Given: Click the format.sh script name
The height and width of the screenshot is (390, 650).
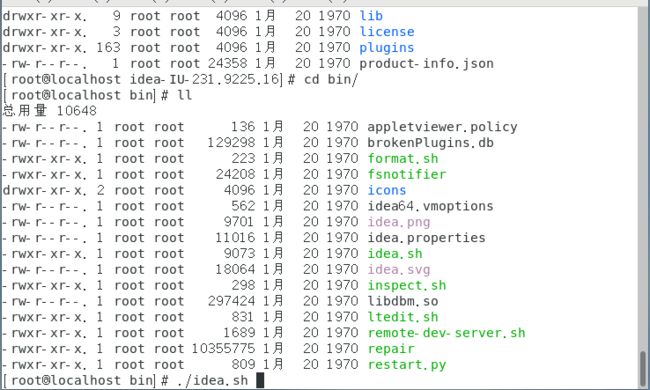Looking at the screenshot, I should coord(403,158).
